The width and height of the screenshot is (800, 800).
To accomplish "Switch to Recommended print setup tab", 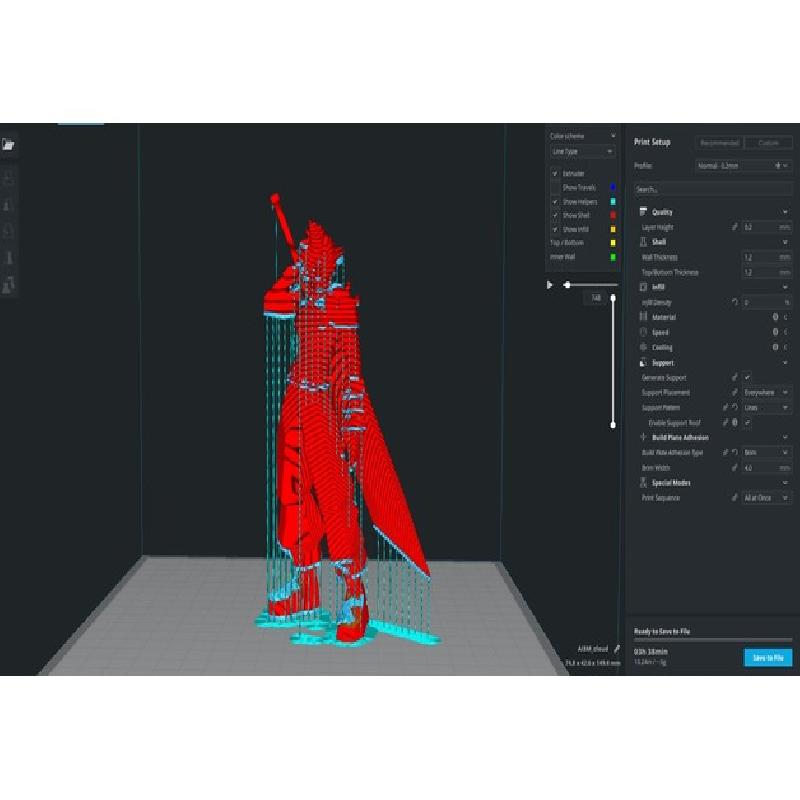I will click(719, 143).
